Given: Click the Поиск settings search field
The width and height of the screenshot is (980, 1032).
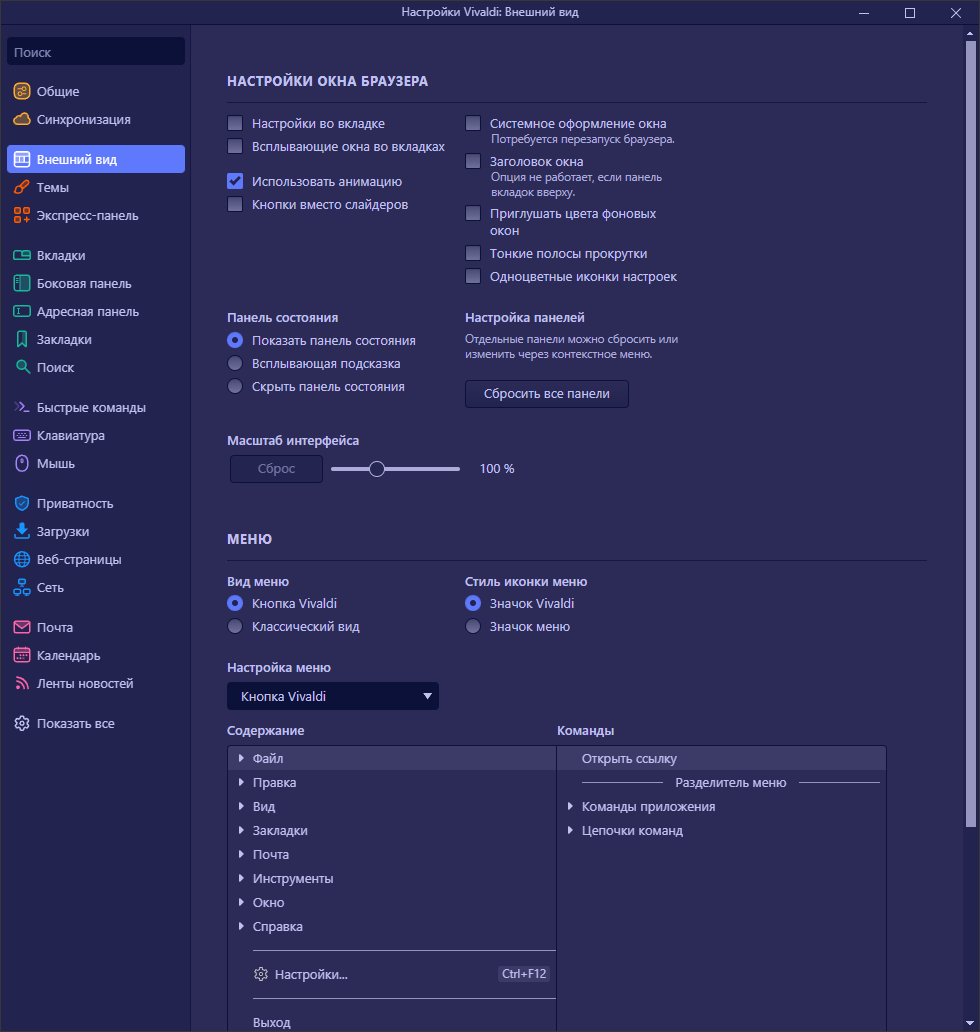Looking at the screenshot, I should (96, 52).
